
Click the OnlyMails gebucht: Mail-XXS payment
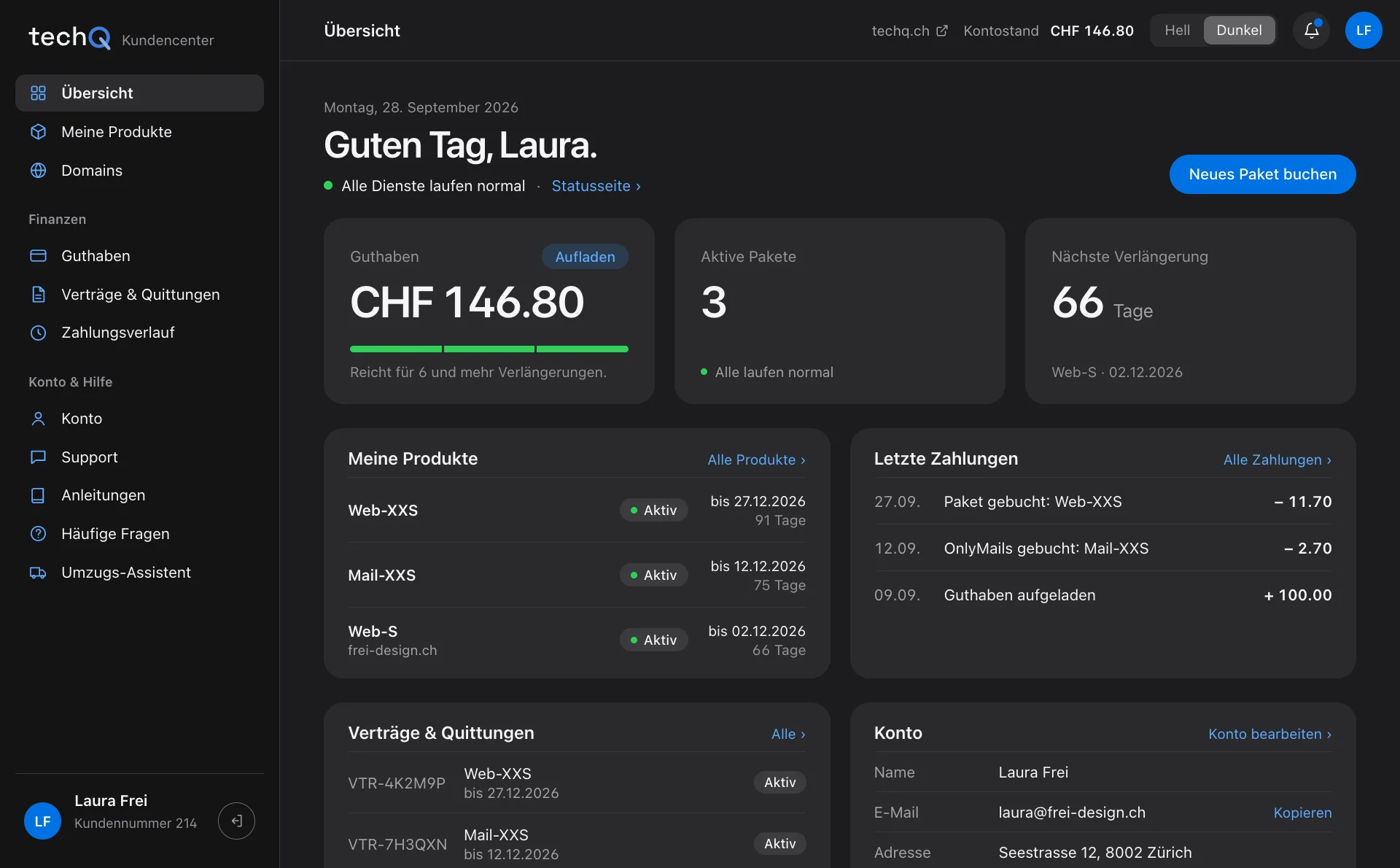click(1102, 549)
